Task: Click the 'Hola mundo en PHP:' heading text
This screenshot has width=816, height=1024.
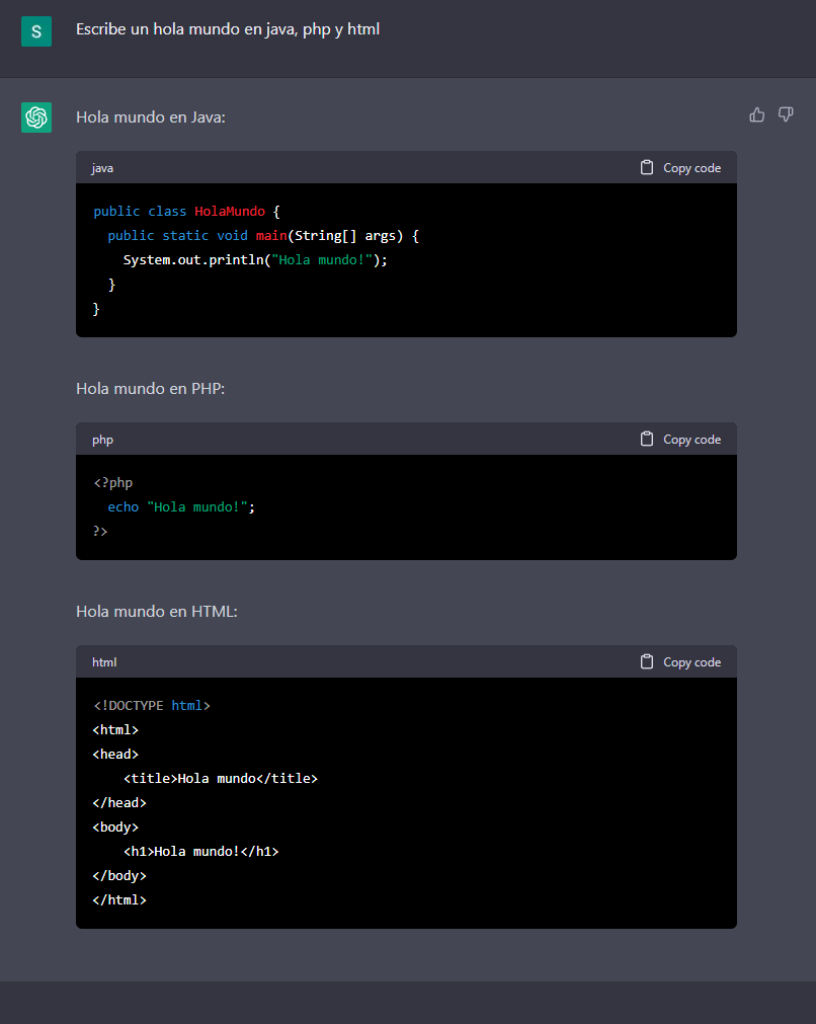Action: point(150,388)
